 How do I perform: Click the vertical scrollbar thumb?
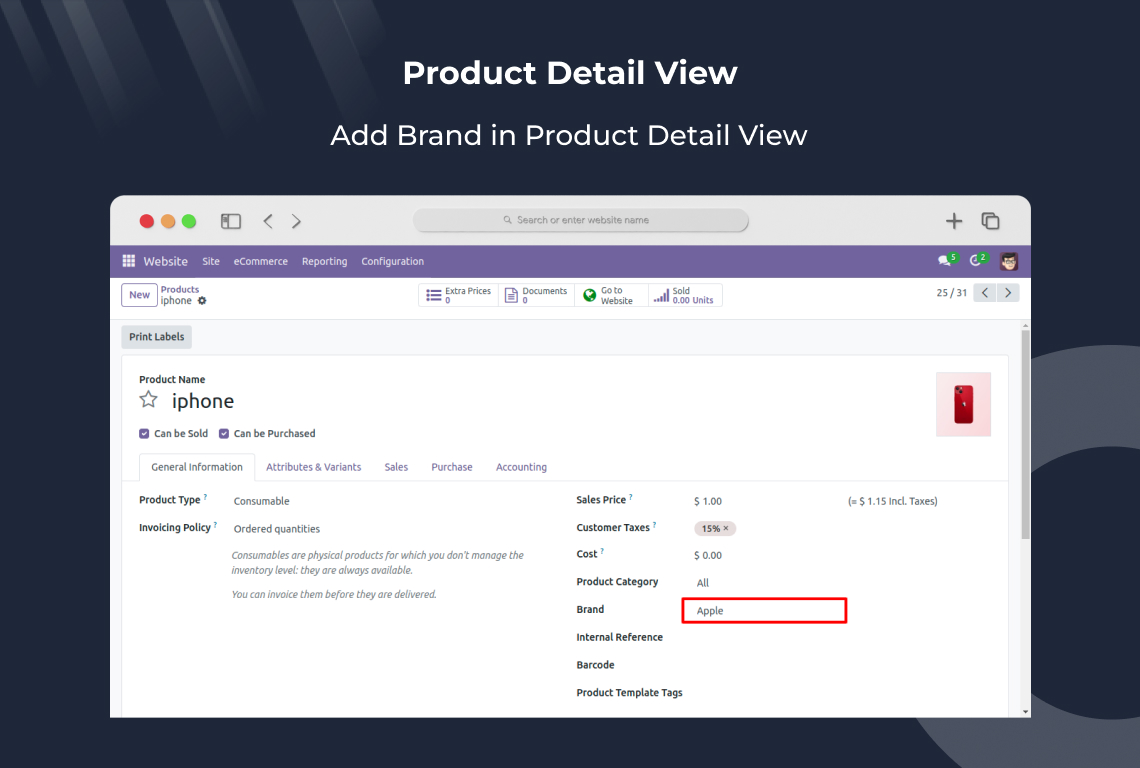[1025, 434]
